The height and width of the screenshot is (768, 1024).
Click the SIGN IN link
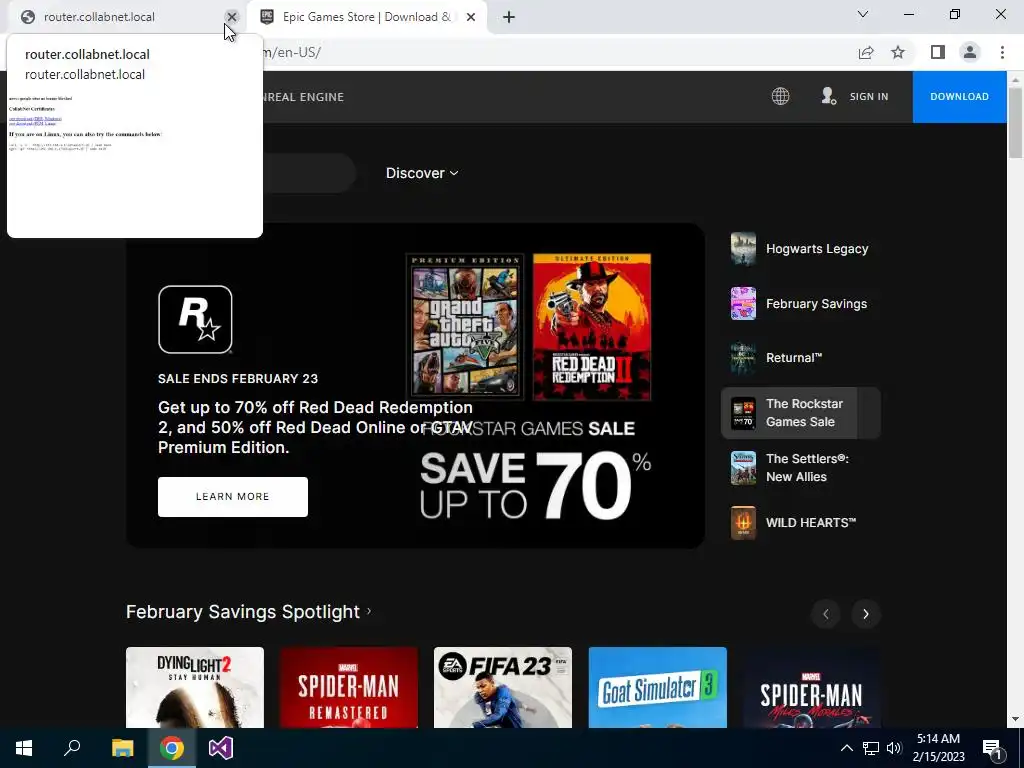click(869, 97)
